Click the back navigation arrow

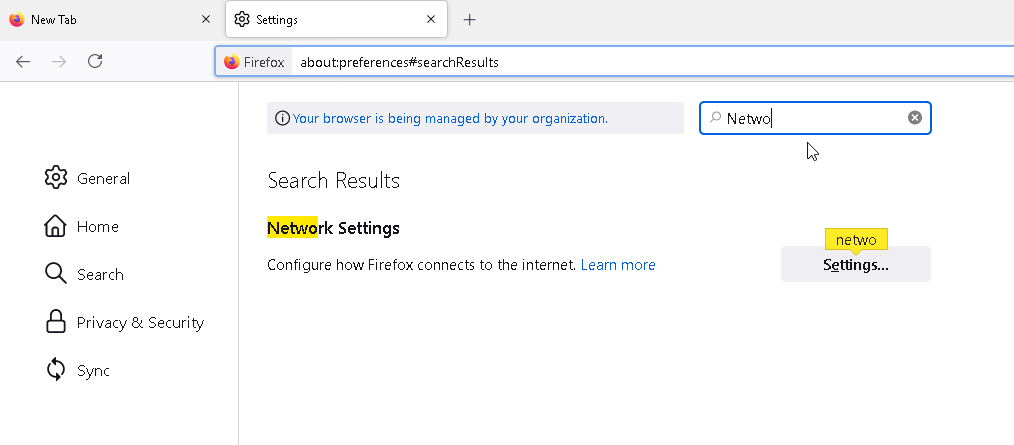tap(23, 61)
